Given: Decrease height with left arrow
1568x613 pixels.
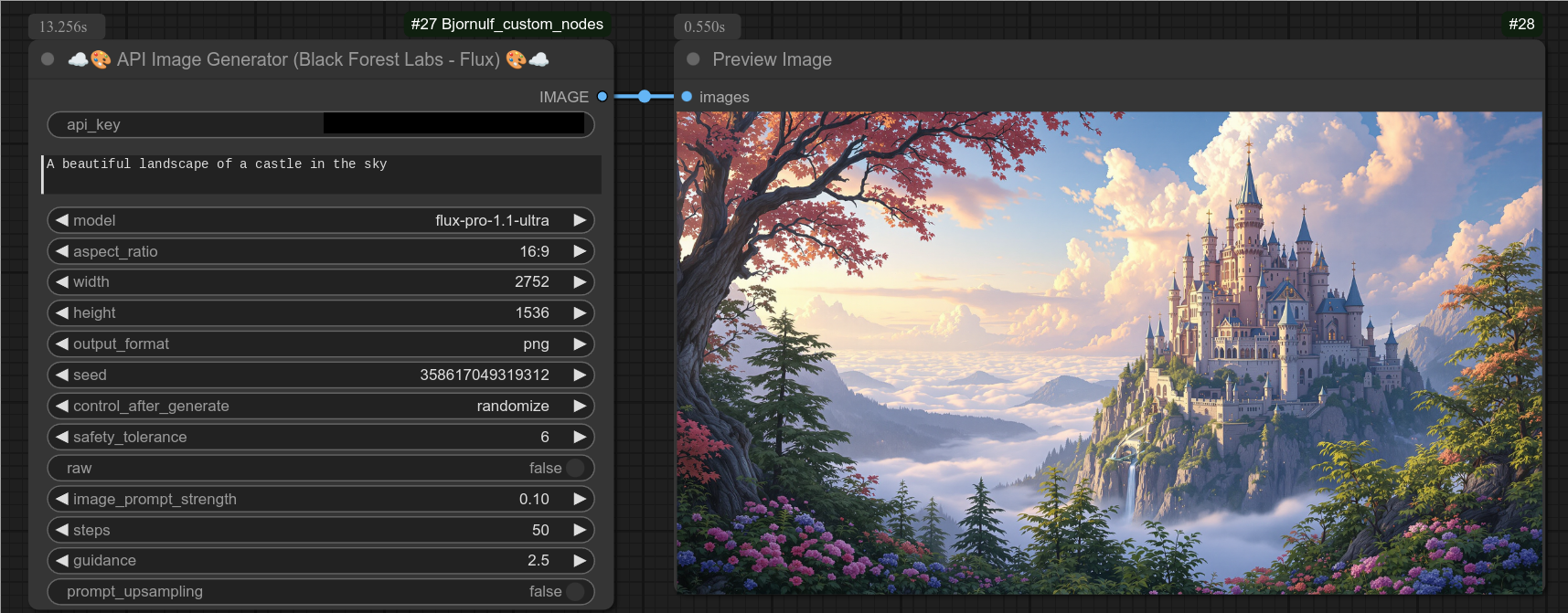Looking at the screenshot, I should (62, 313).
